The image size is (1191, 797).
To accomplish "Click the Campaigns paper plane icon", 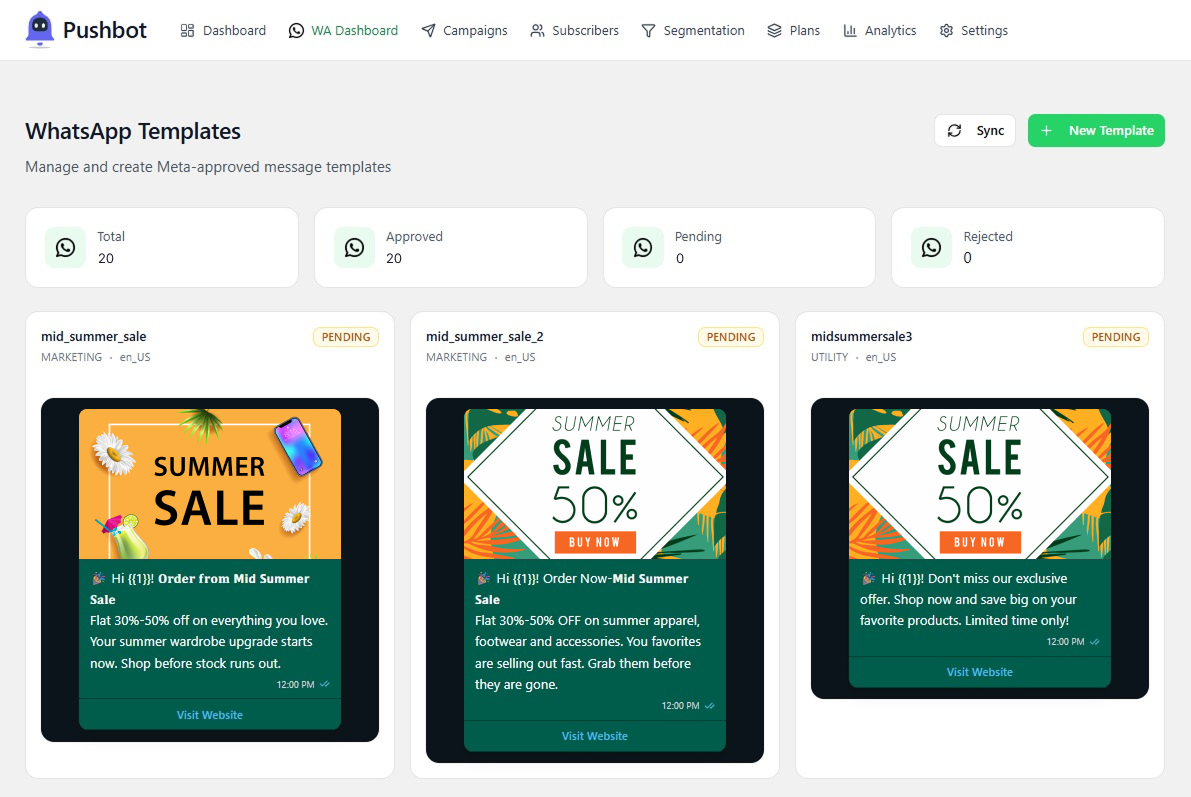I will (x=428, y=30).
